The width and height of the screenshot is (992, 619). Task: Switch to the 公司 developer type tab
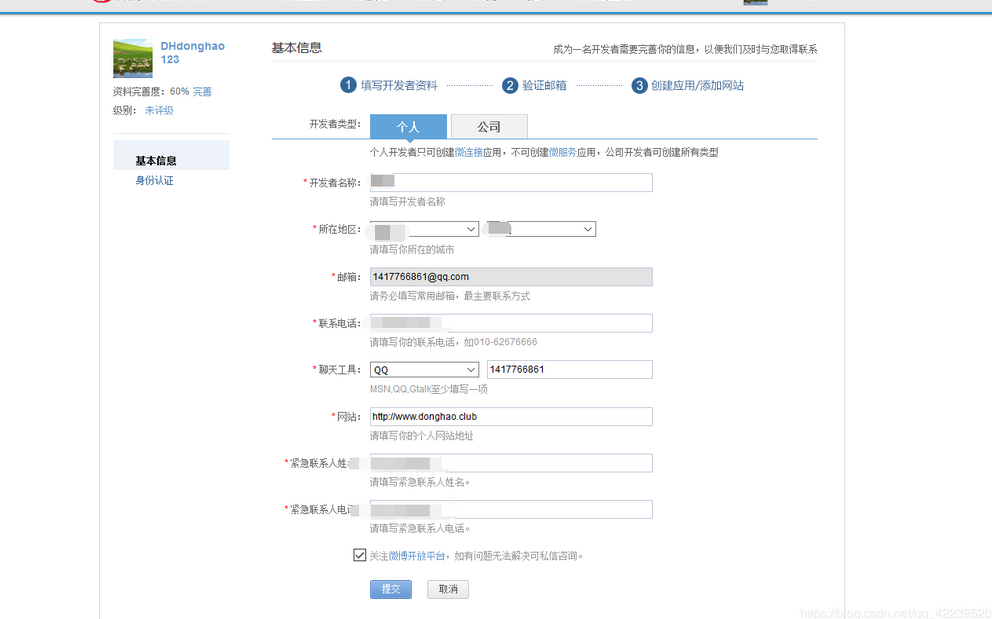point(489,126)
